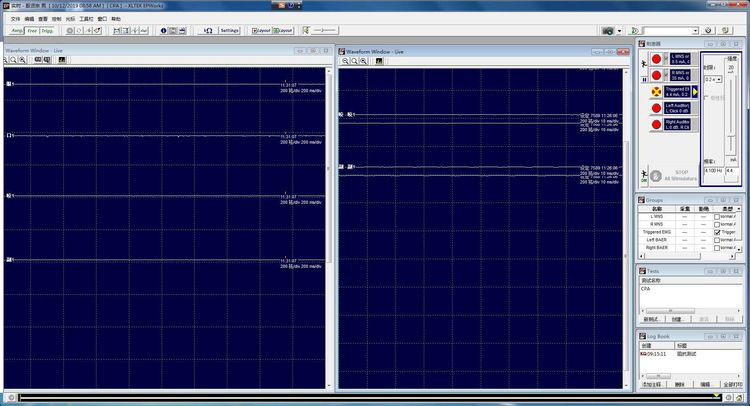Toggle the Trigg mode button
The image size is (750, 406).
click(x=47, y=31)
